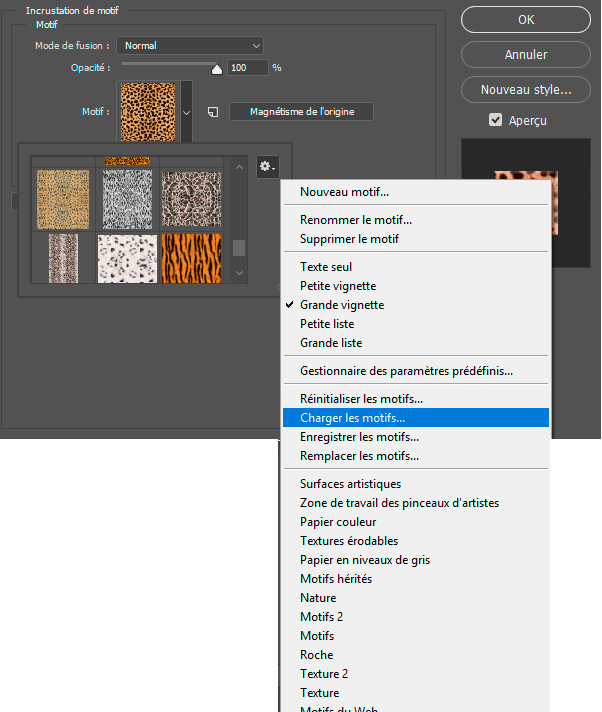Switch view to Petite vignette
The image size is (602, 712).
(x=338, y=286)
